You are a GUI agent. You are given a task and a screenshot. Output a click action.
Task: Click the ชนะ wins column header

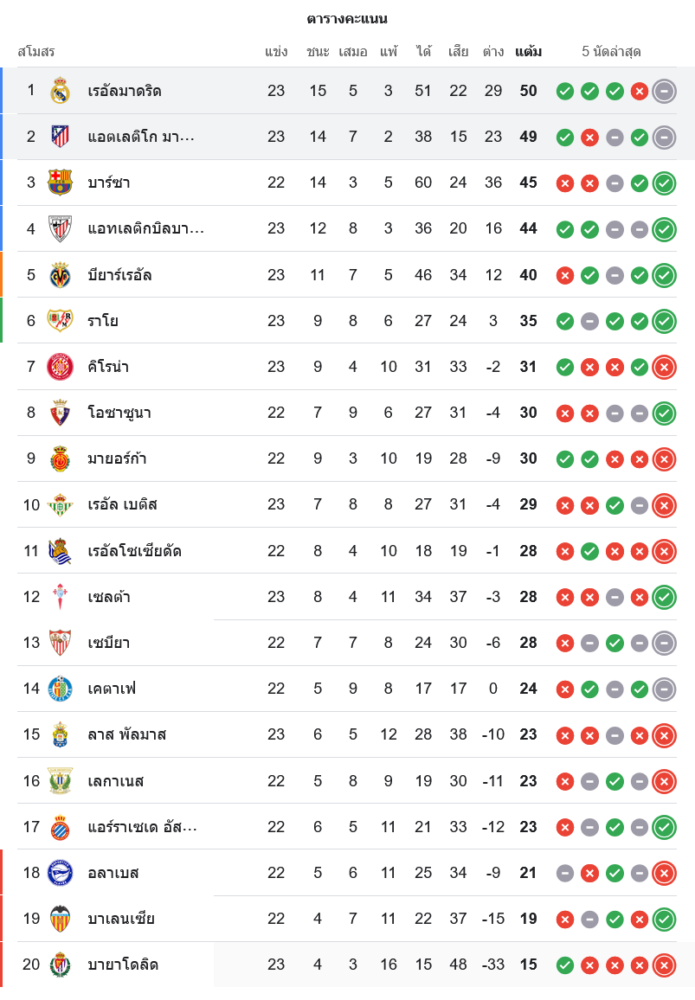(x=318, y=51)
